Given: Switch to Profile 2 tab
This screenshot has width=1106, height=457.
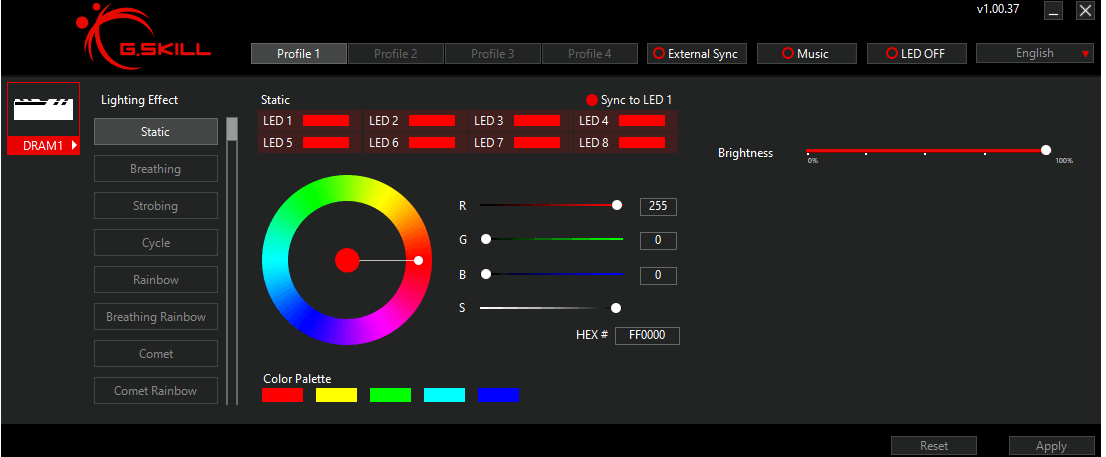Looking at the screenshot, I should (395, 54).
